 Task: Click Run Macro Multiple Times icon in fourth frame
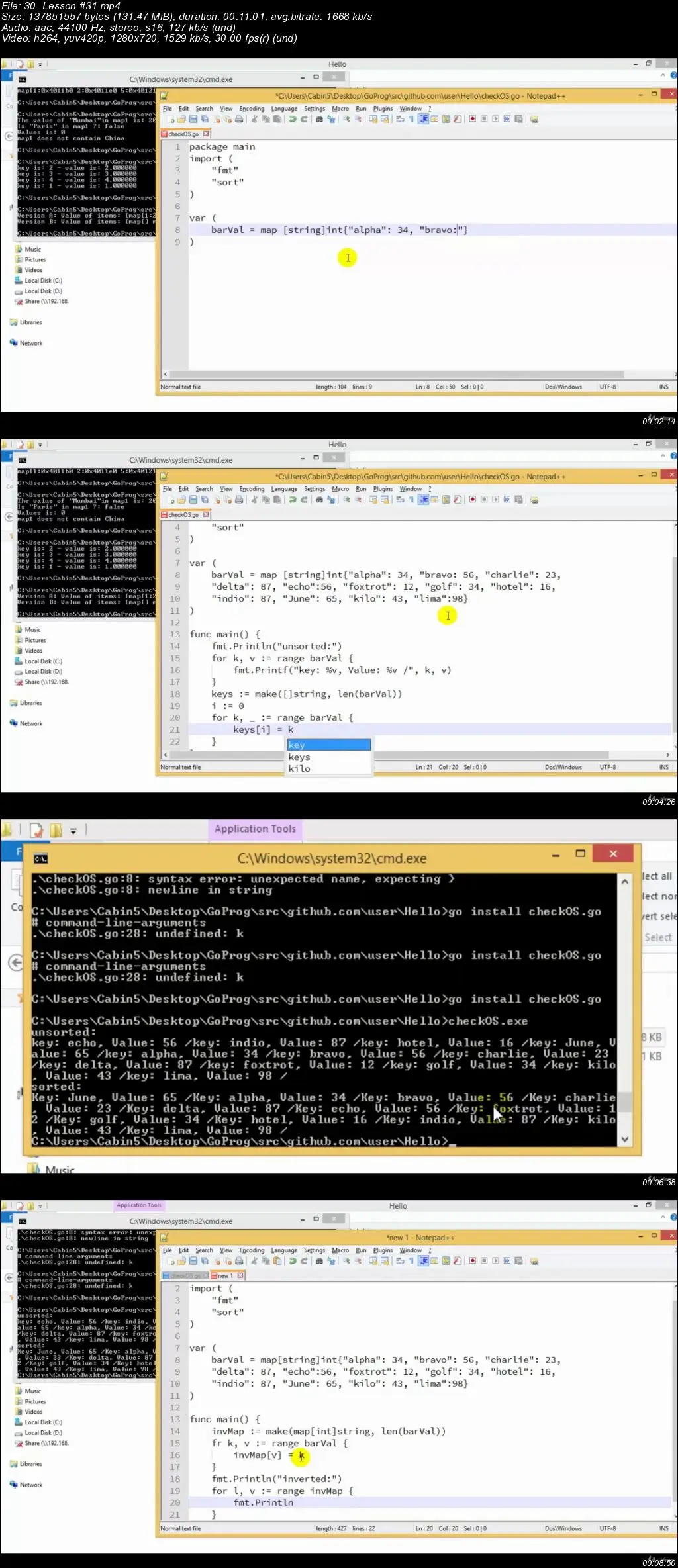coord(507,1261)
